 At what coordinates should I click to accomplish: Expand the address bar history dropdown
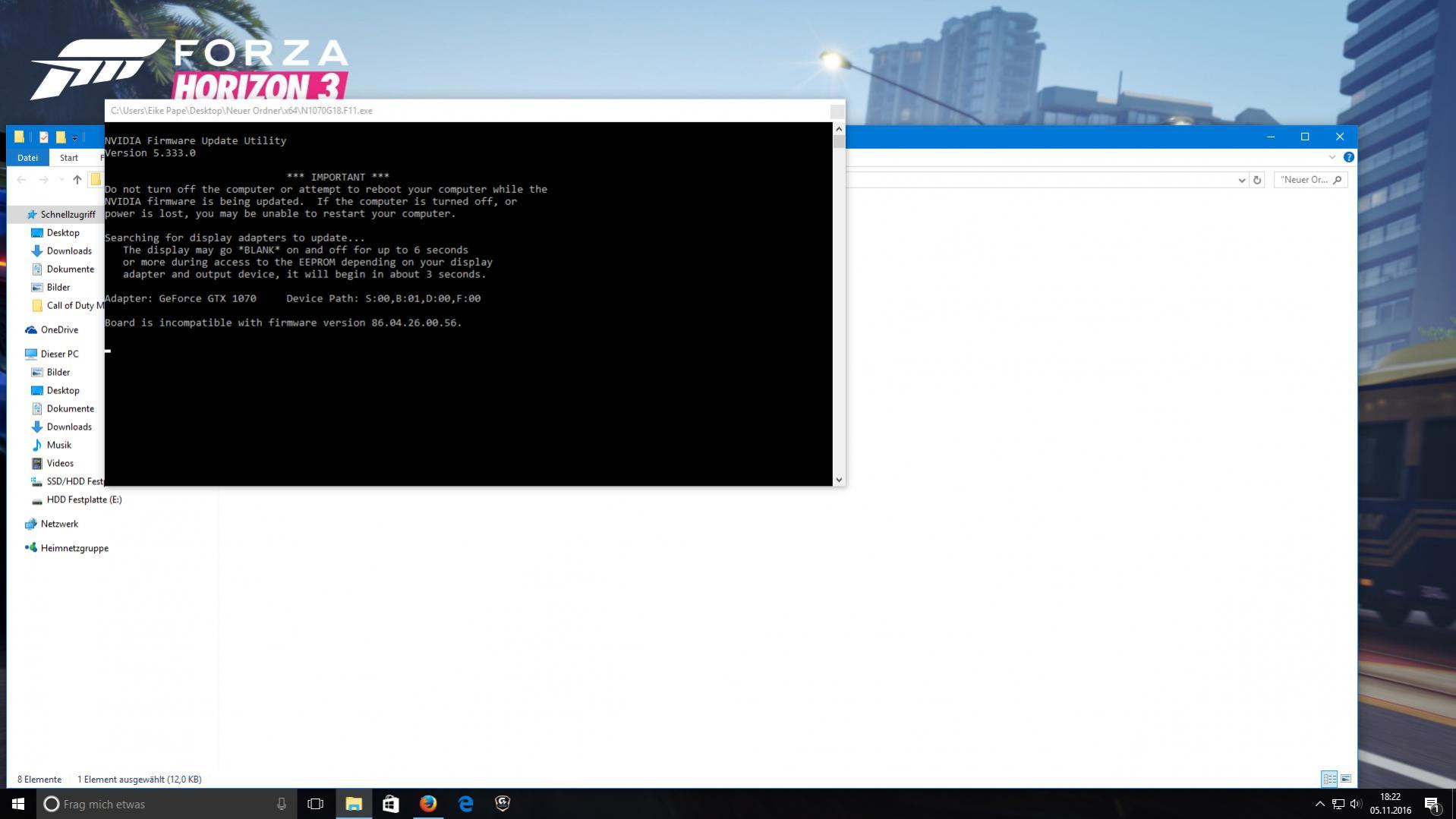[x=1242, y=180]
